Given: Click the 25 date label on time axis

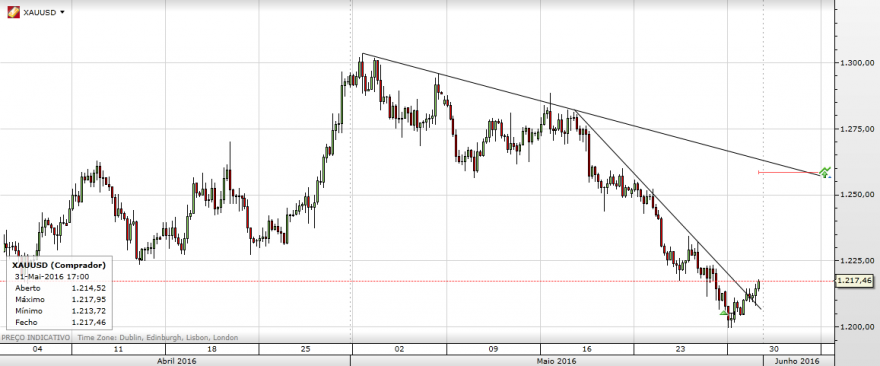Looking at the screenshot, I should [x=305, y=349].
